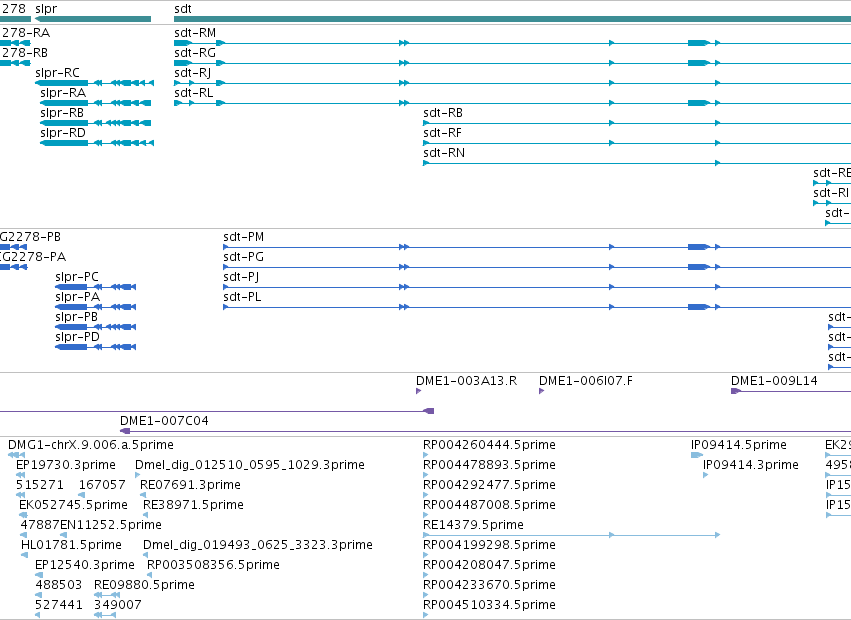Select protein slpr-PB label

[x=77, y=318]
